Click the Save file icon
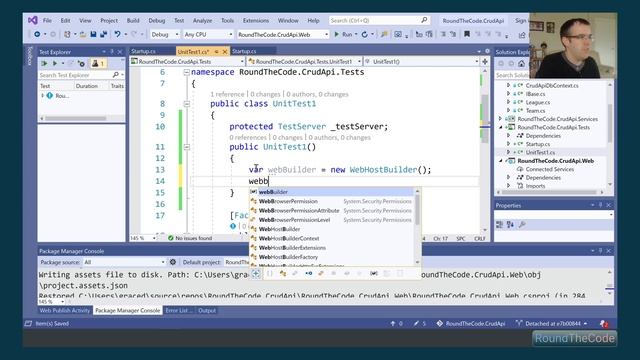This screenshot has width=640, height=360. point(93,34)
